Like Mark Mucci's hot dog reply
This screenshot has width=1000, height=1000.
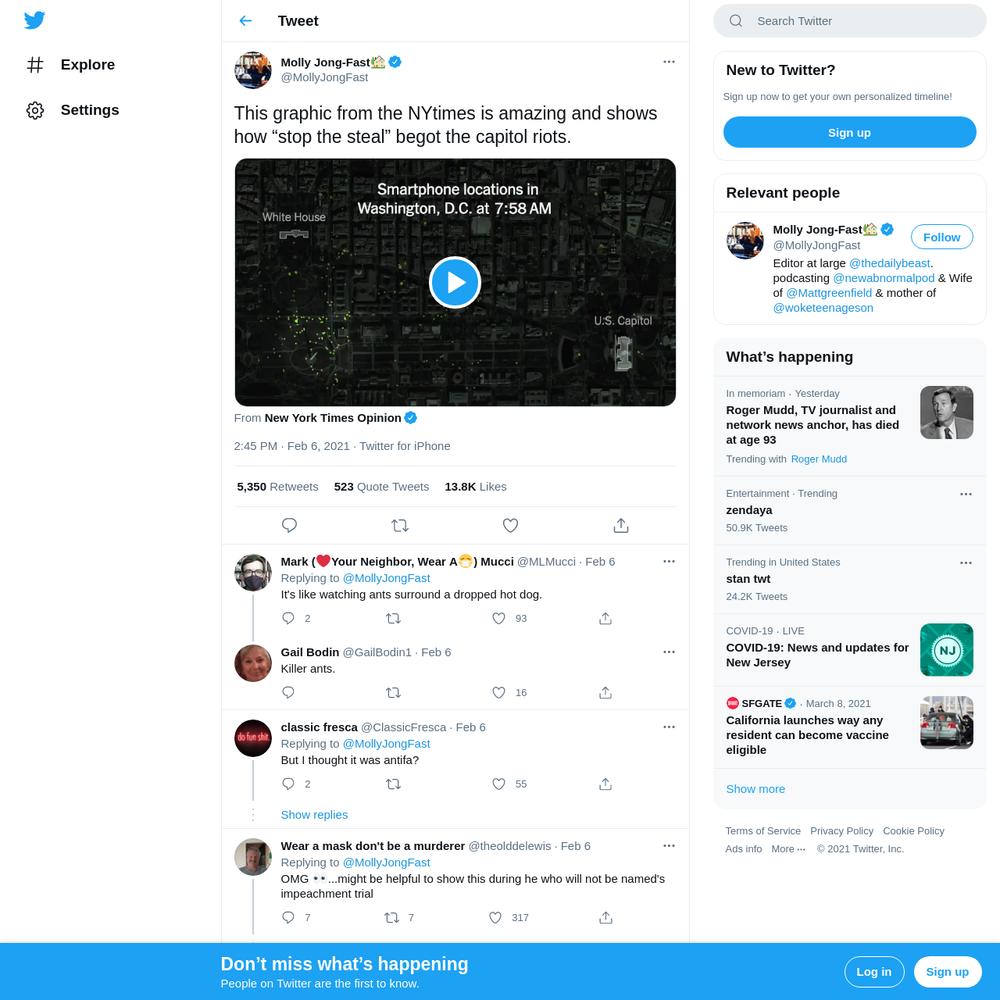(x=499, y=619)
